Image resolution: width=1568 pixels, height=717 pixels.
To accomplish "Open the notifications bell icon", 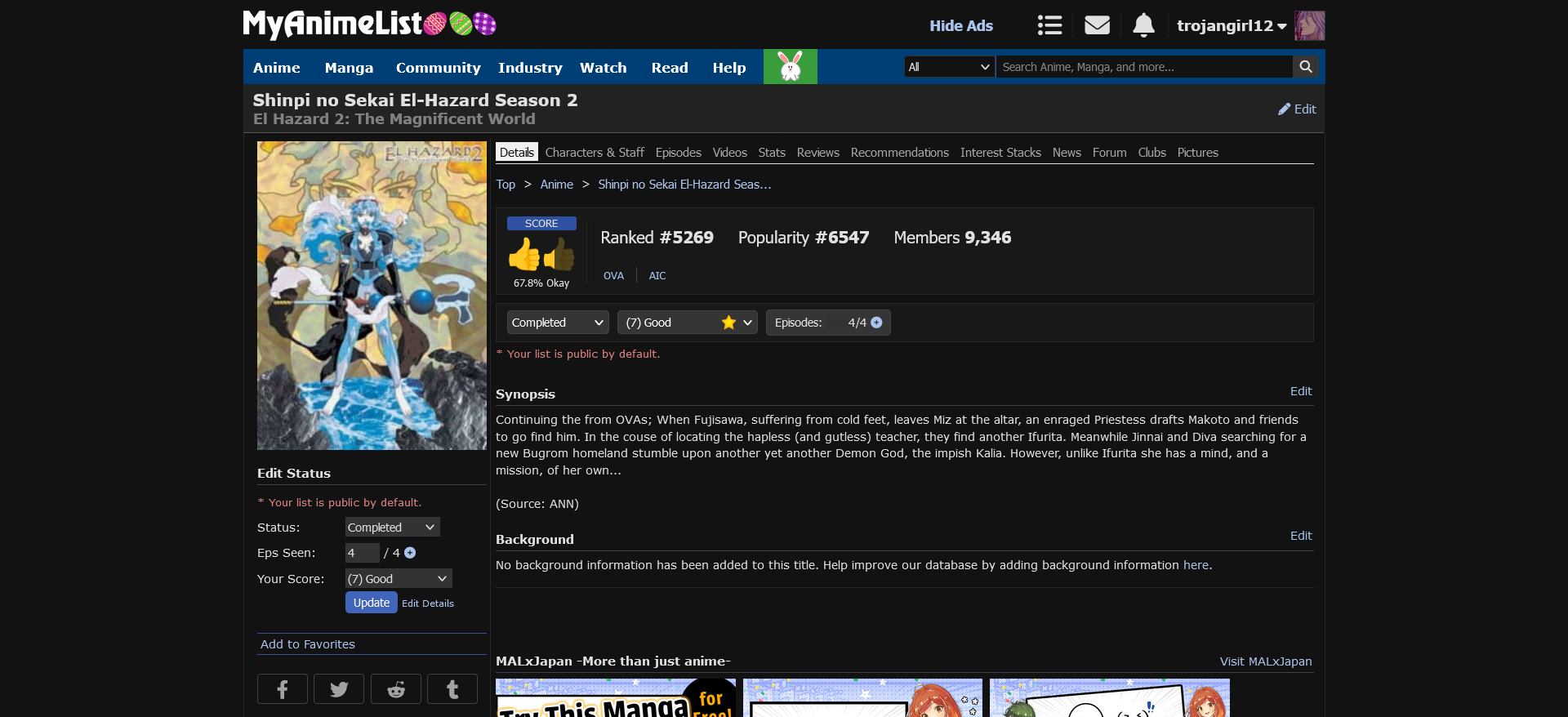I will (1143, 25).
